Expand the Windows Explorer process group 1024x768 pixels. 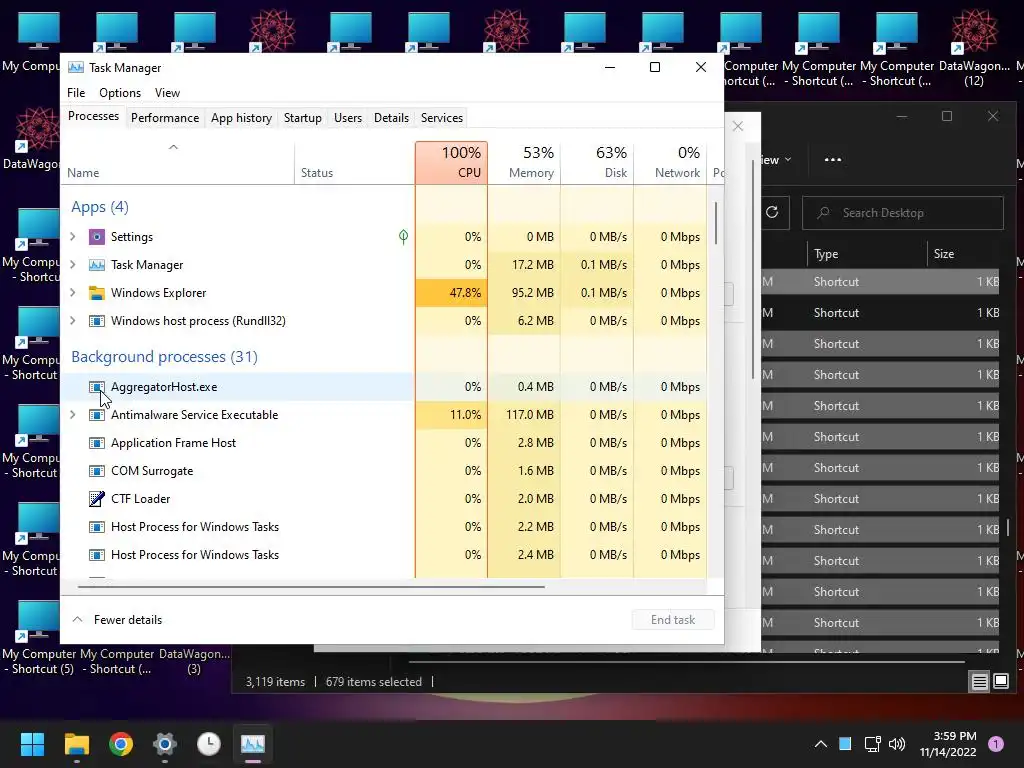[72, 293]
